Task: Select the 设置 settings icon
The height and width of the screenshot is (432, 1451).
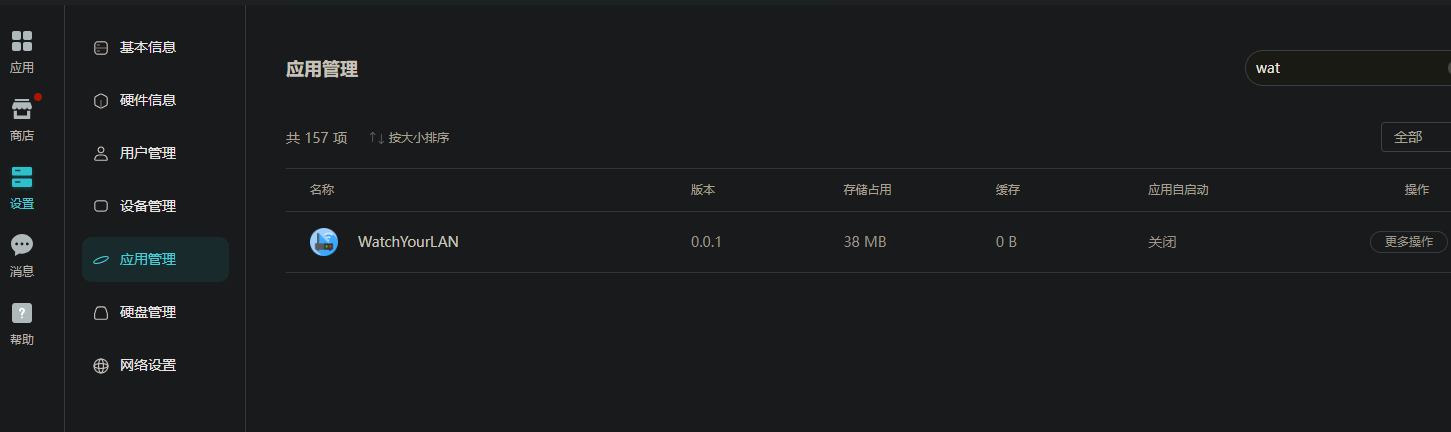Action: tap(22, 177)
